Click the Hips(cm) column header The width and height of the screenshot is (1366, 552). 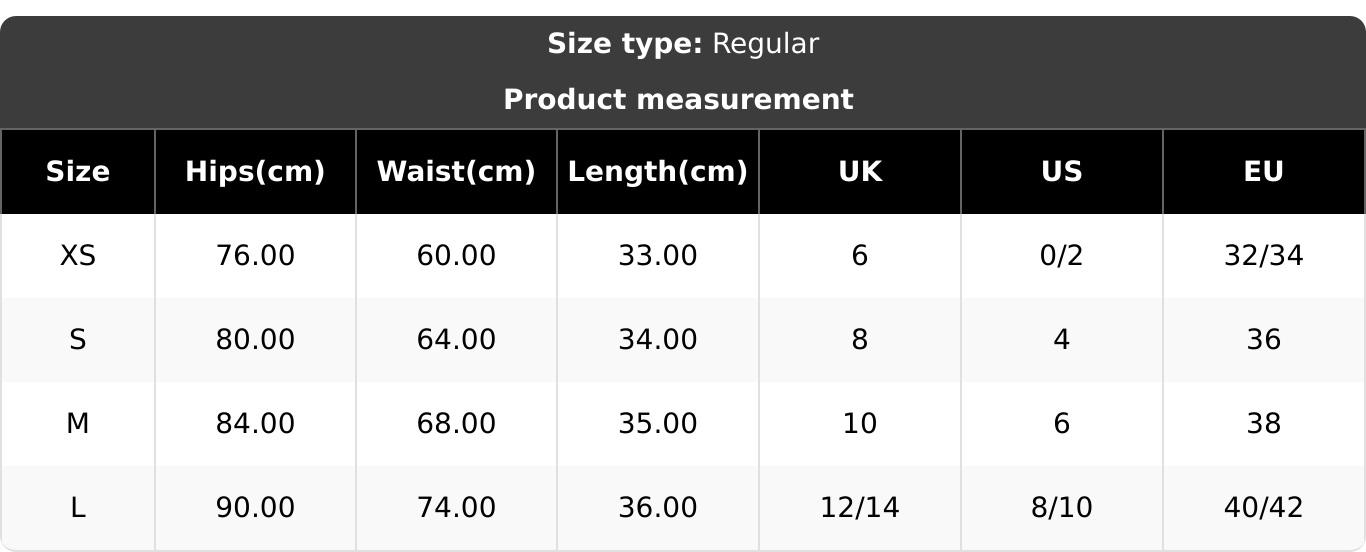pos(255,172)
